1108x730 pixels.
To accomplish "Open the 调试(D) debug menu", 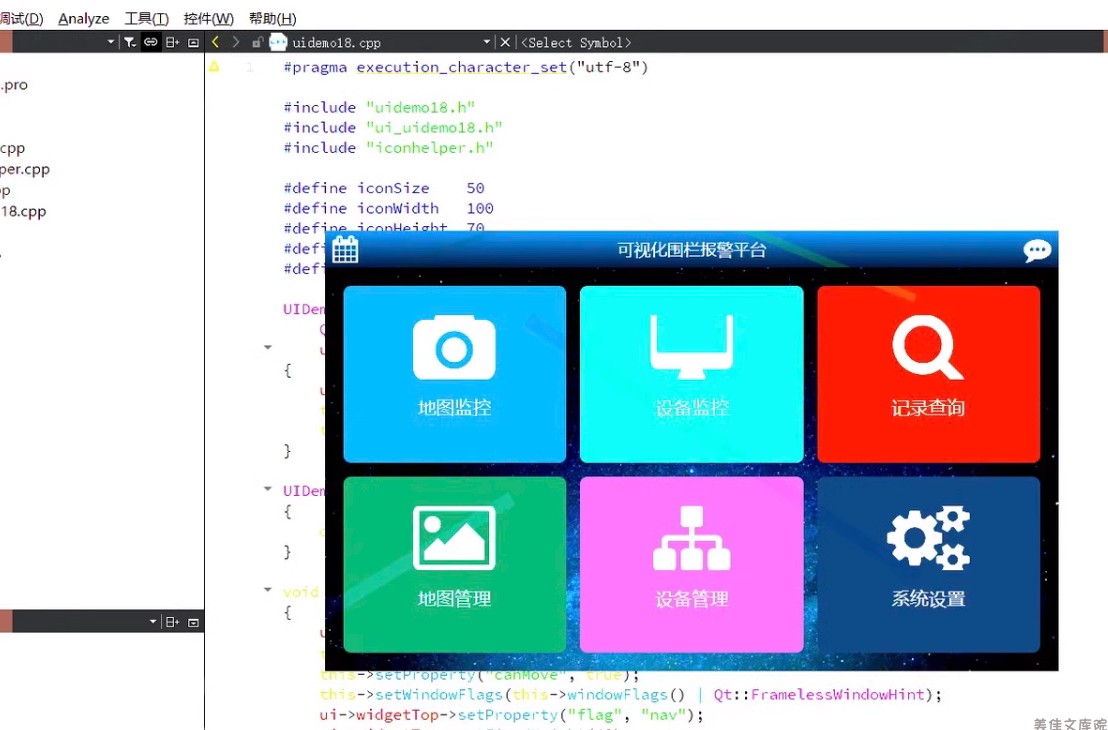I will coord(21,18).
